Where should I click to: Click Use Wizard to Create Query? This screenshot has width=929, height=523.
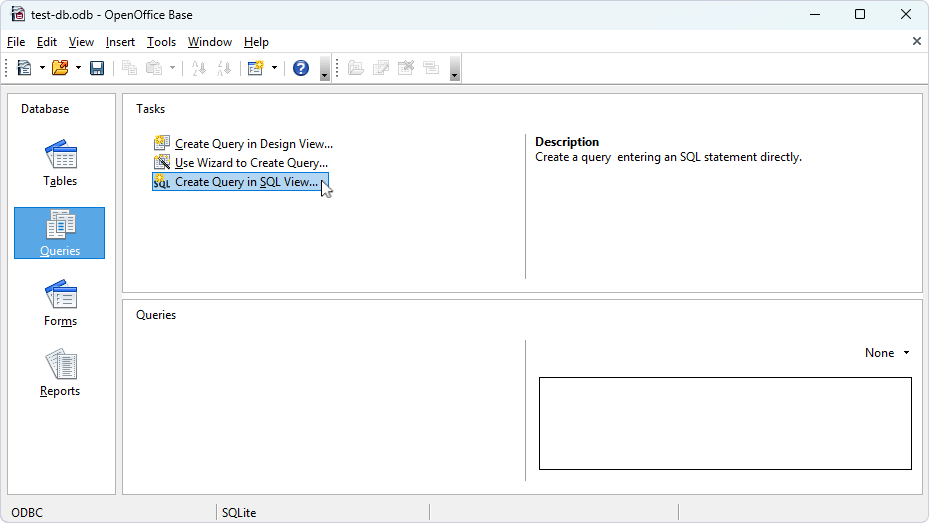251,163
